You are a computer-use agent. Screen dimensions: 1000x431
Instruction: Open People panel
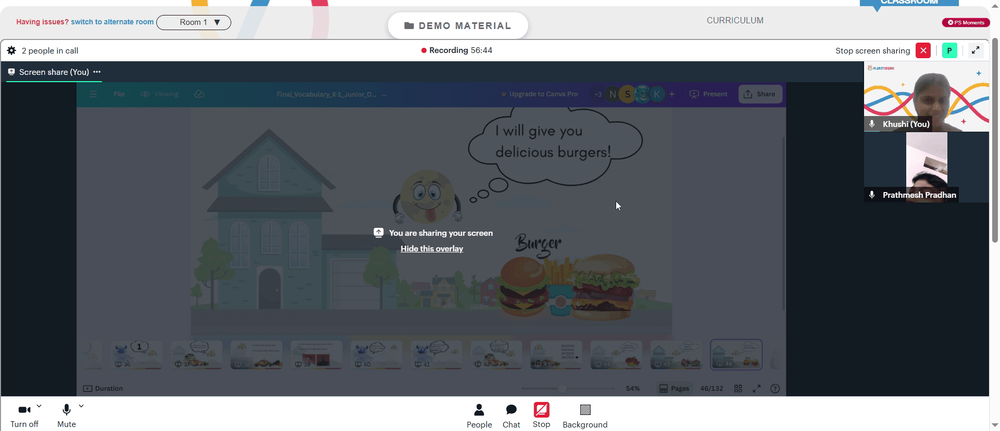point(479,416)
